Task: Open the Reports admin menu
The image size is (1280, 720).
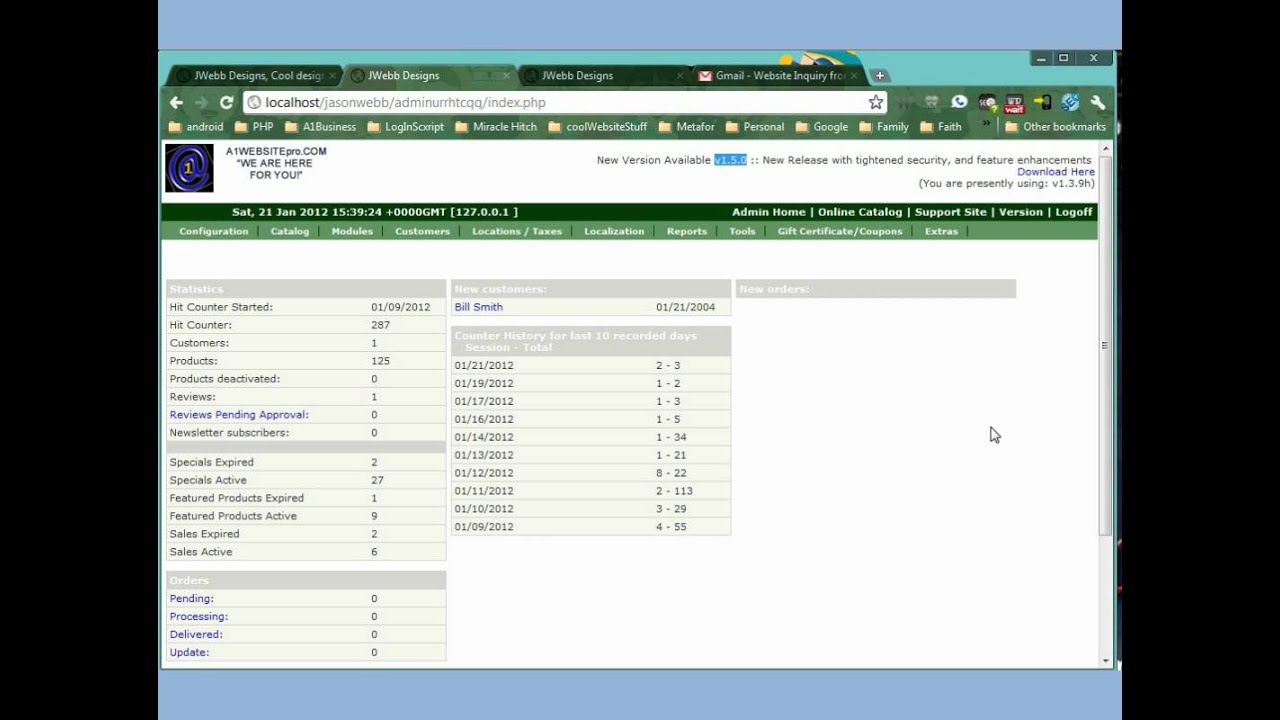Action: point(687,231)
